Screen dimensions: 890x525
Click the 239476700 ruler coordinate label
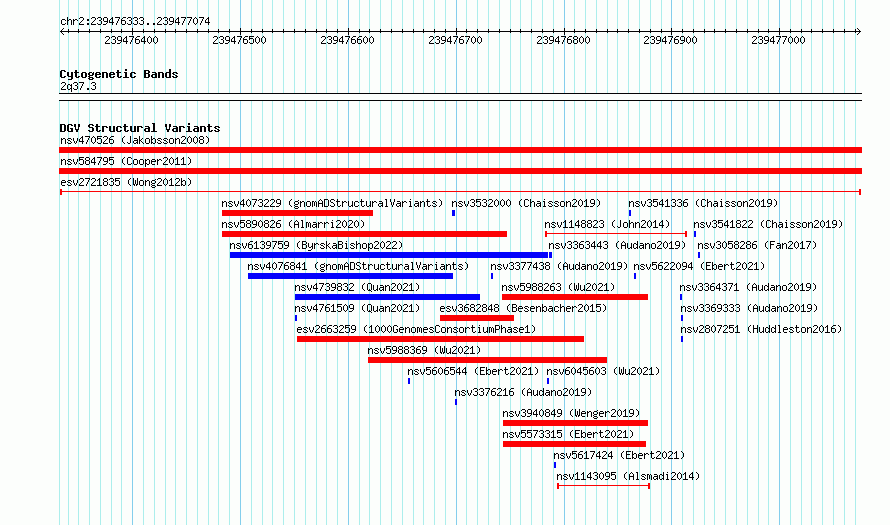click(455, 40)
